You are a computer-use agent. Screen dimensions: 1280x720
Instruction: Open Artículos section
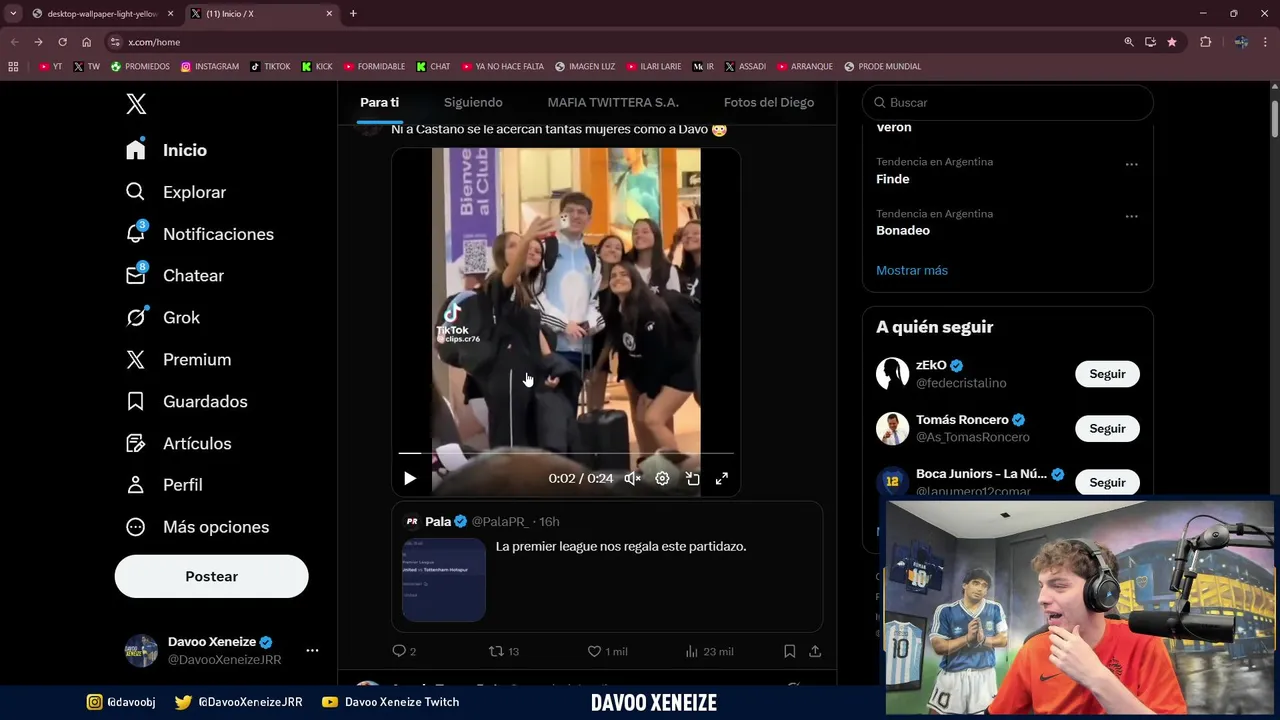point(178,444)
